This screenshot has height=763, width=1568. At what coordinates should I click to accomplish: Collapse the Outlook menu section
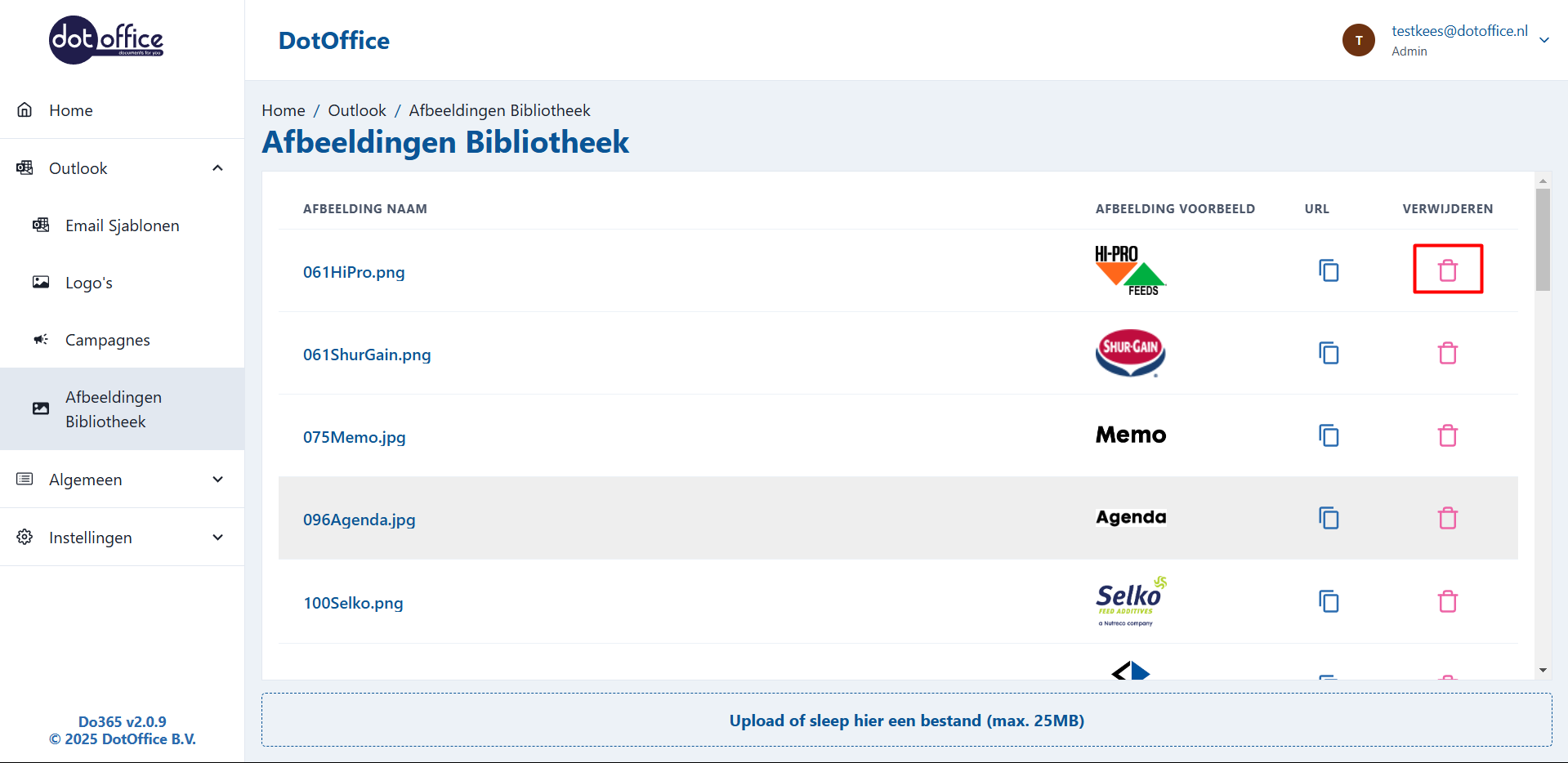[x=217, y=168]
